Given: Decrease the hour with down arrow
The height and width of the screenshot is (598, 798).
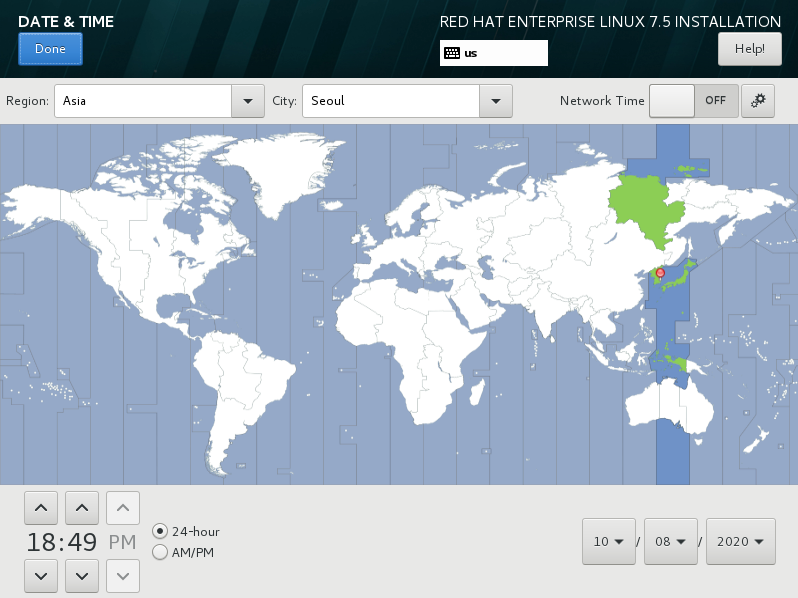Looking at the screenshot, I should point(41,576).
